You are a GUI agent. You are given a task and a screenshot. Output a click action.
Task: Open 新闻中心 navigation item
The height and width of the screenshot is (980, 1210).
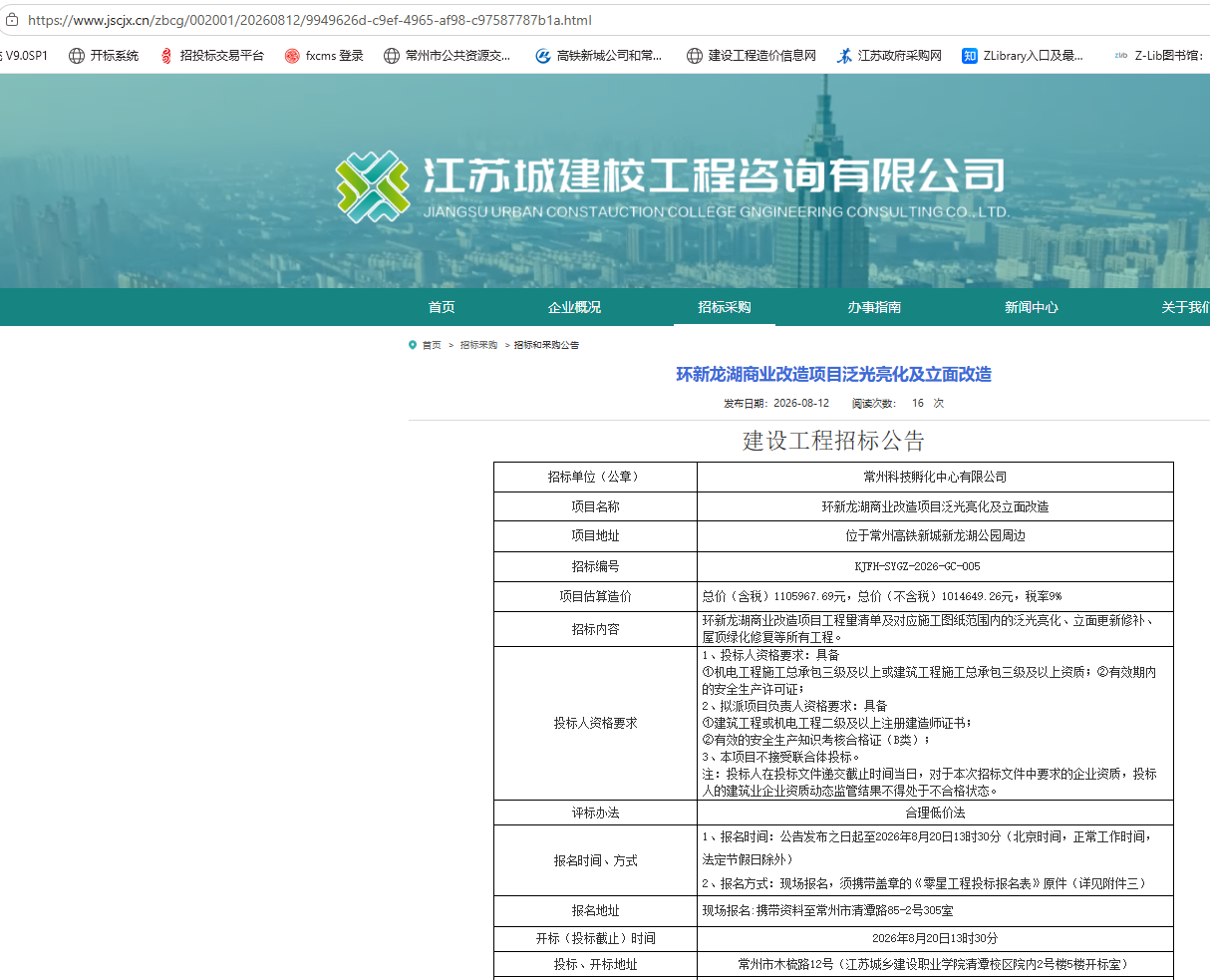[1032, 307]
